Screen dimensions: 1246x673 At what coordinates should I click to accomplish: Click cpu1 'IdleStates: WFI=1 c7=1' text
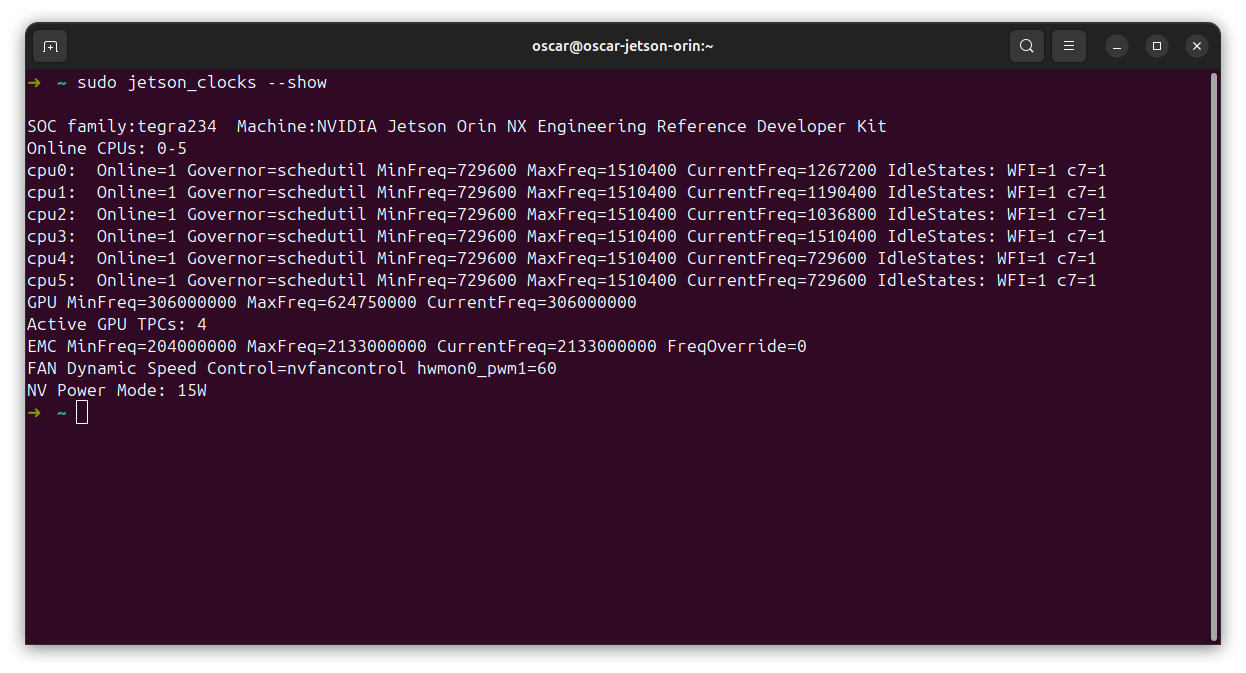(x=997, y=192)
